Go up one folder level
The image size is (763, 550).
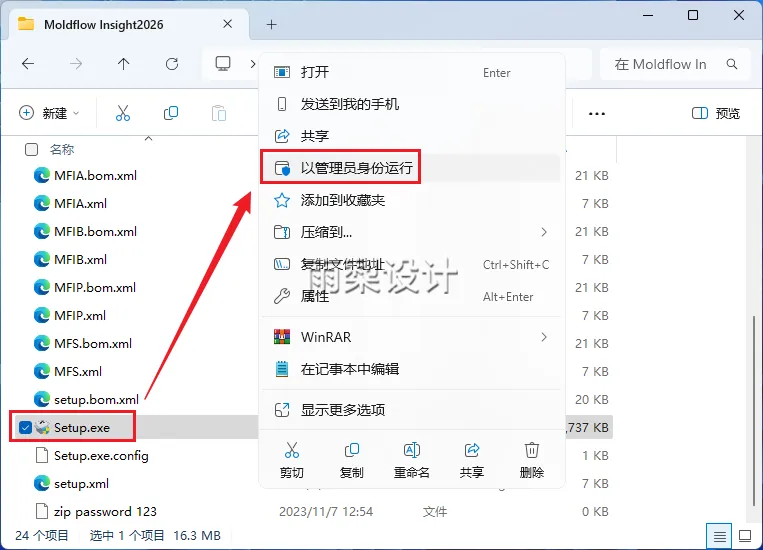click(123, 64)
